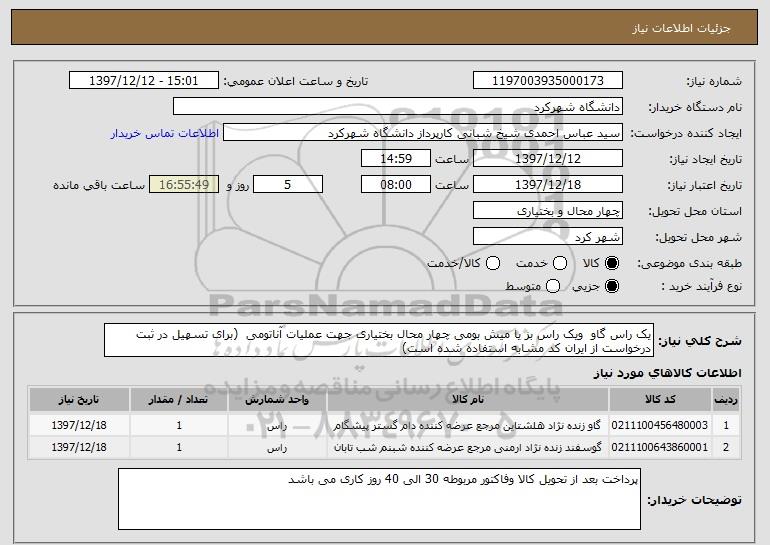Click product code 0211100643860001

click(660, 447)
